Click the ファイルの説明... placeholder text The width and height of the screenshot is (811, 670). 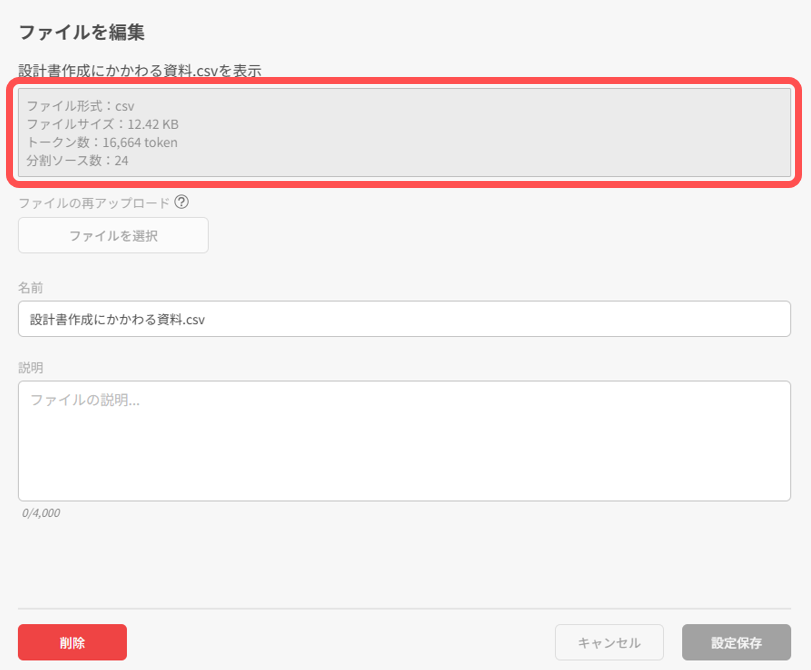coord(85,400)
